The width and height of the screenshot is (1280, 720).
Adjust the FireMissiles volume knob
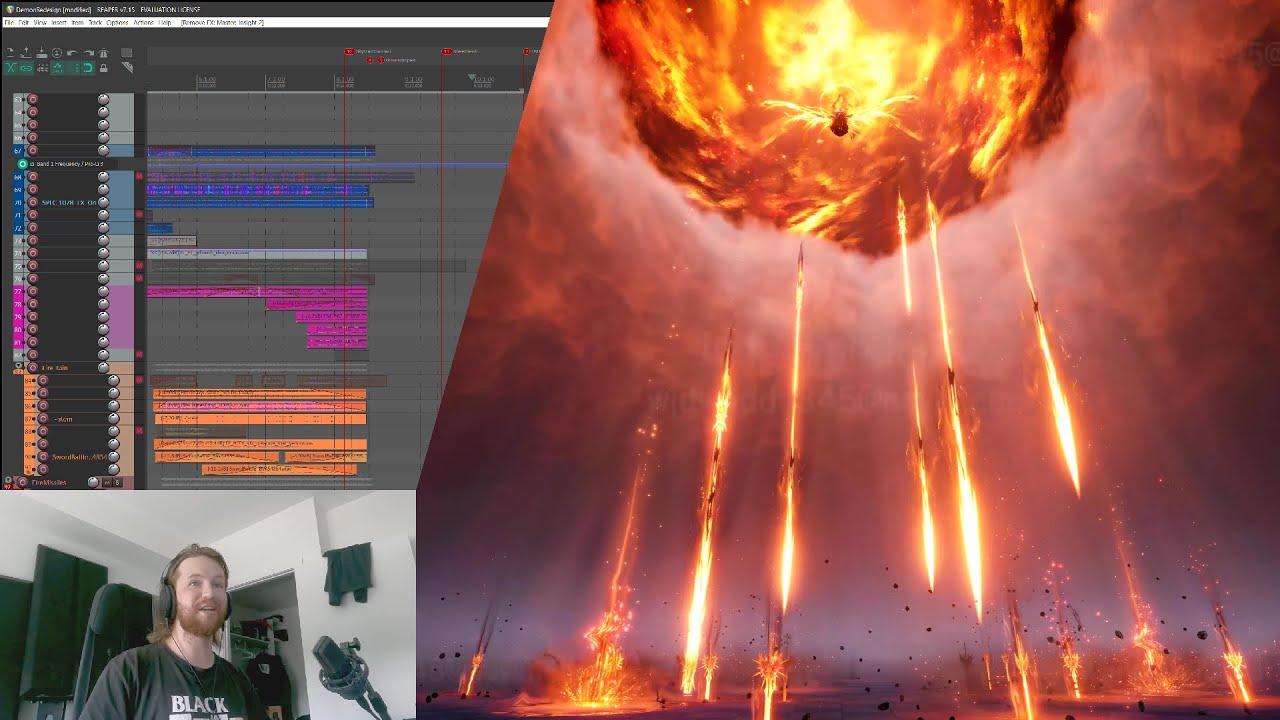point(93,482)
